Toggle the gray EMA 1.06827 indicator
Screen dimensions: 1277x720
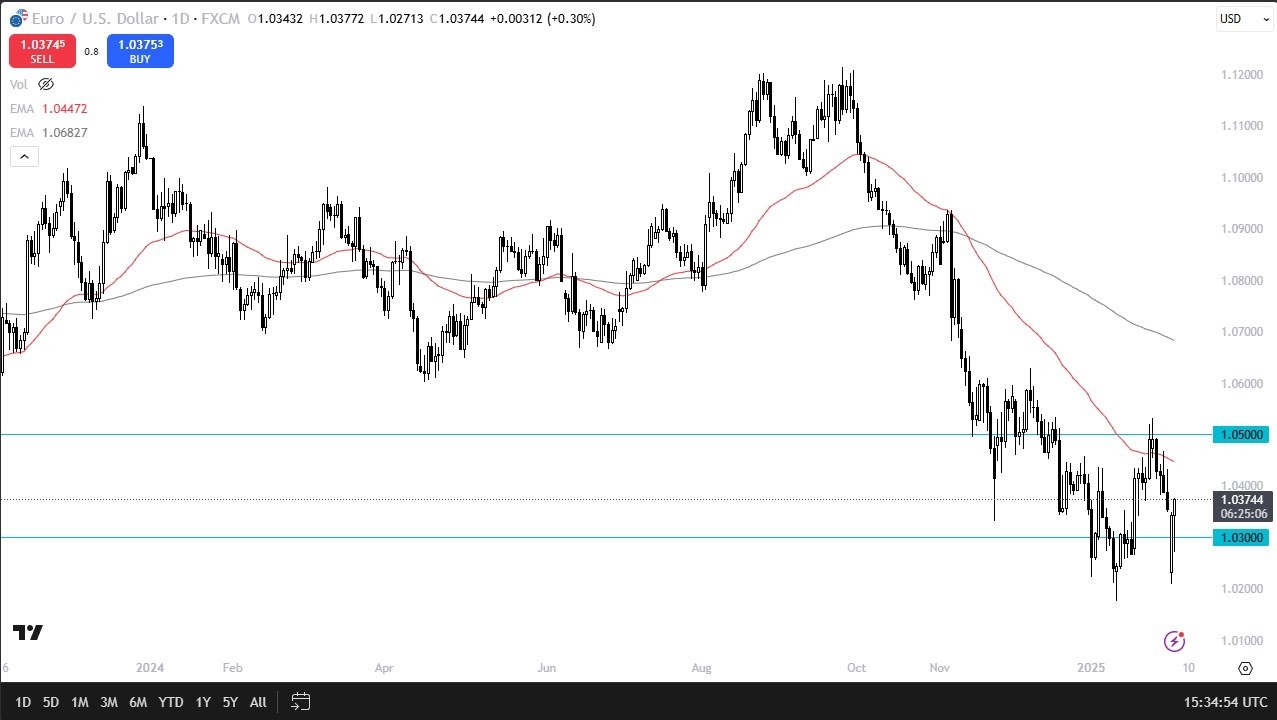(x=64, y=132)
